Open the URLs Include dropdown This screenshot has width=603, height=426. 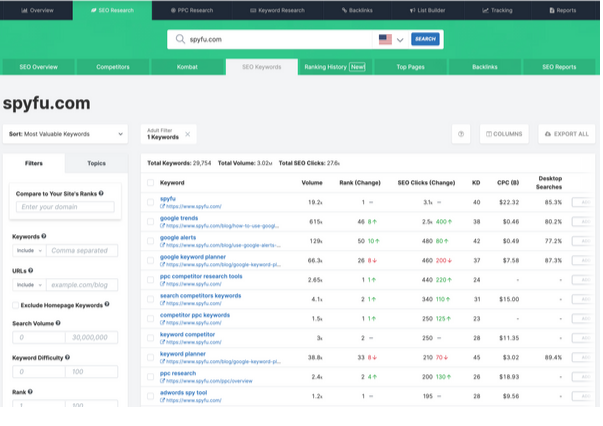[x=29, y=285]
